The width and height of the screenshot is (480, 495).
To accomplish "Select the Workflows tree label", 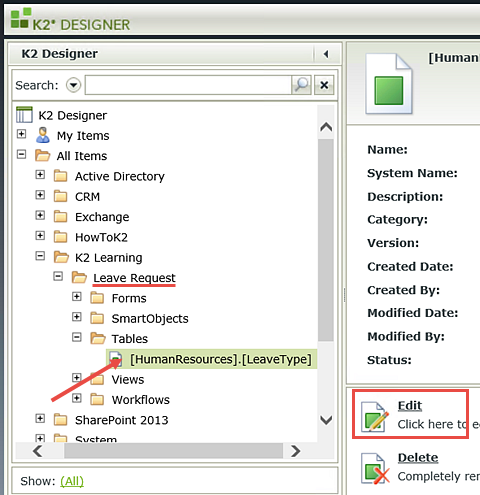I will 141,399.
